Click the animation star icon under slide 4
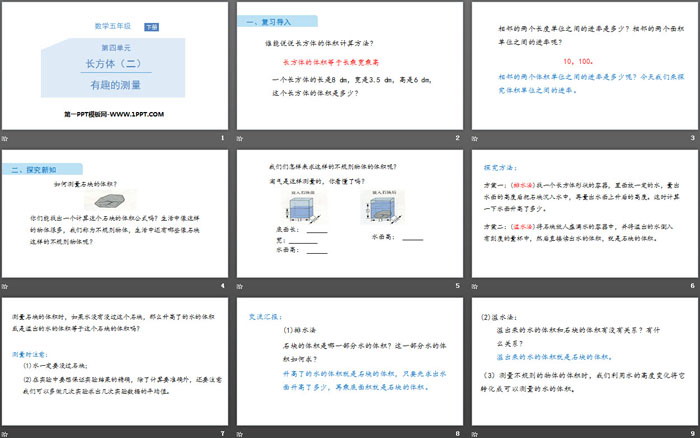 5,287
